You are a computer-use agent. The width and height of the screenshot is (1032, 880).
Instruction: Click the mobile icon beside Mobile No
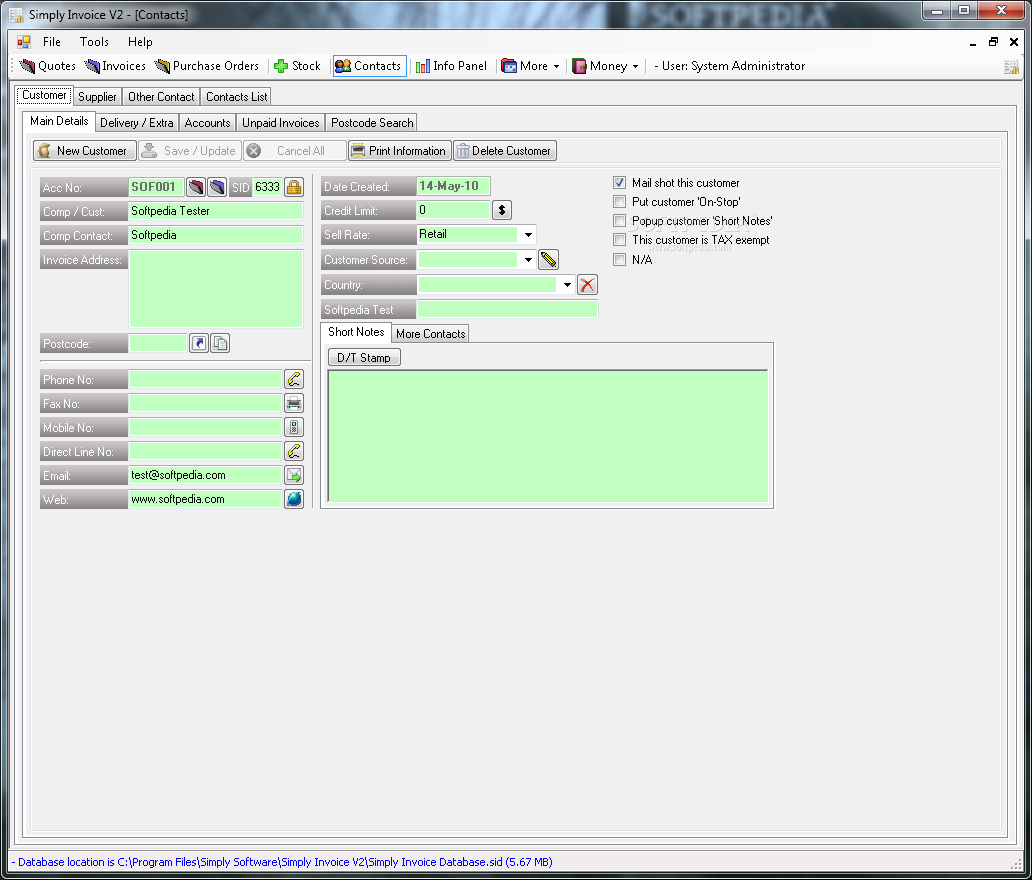[x=294, y=427]
